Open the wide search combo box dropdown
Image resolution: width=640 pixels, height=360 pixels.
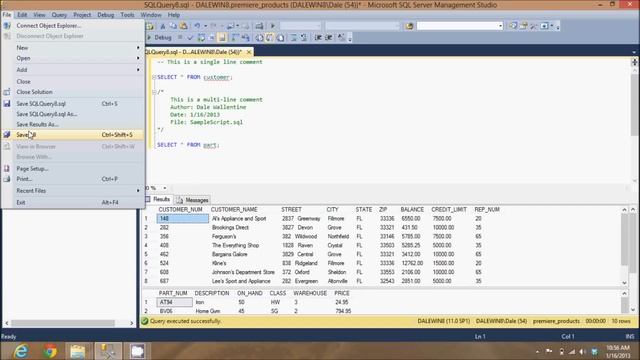[500, 26]
